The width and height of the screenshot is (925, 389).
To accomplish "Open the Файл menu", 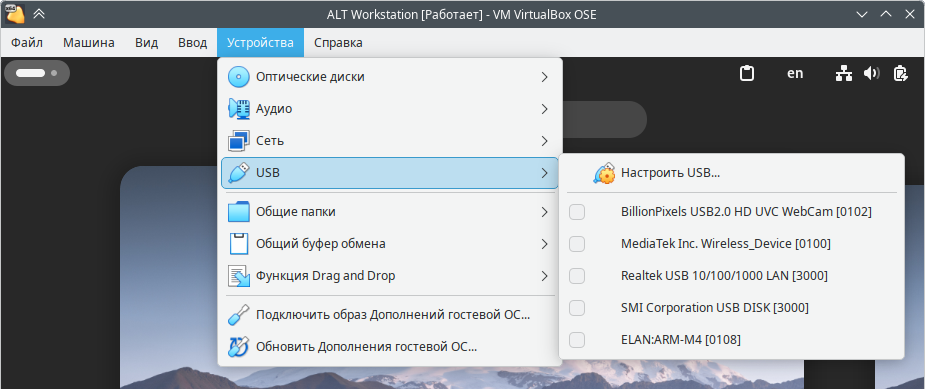I will [27, 43].
